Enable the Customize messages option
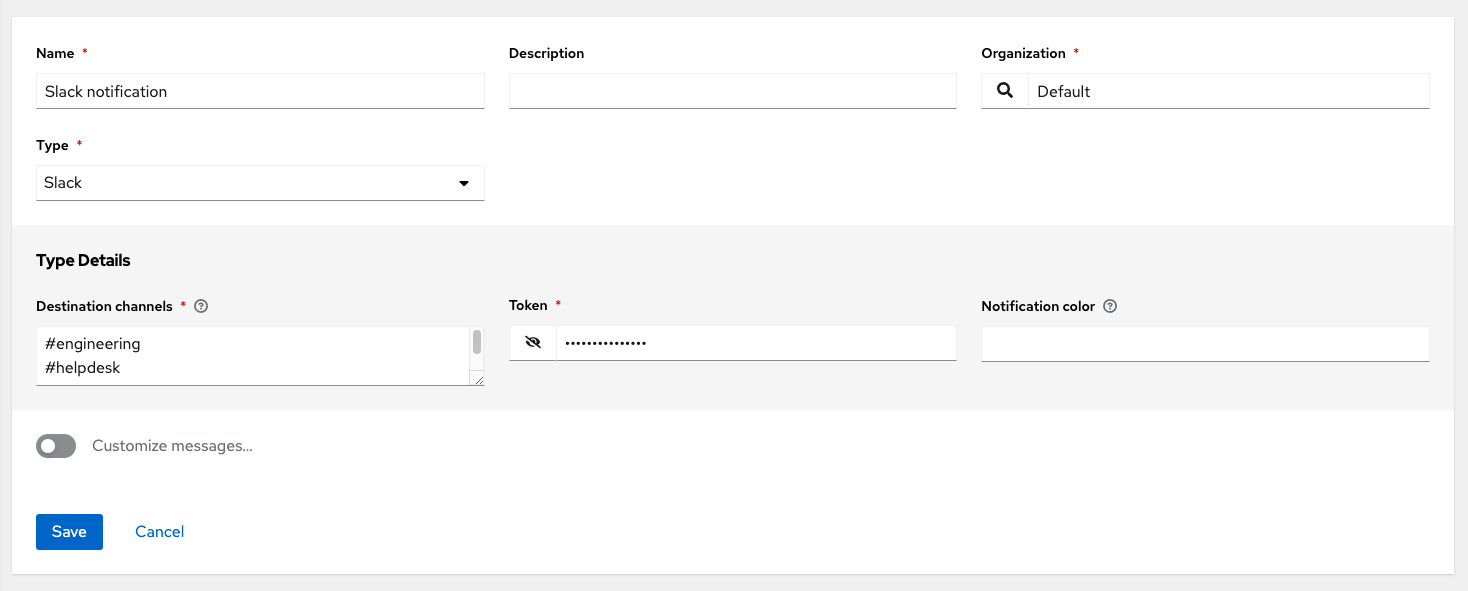This screenshot has width=1468, height=591. [x=55, y=445]
